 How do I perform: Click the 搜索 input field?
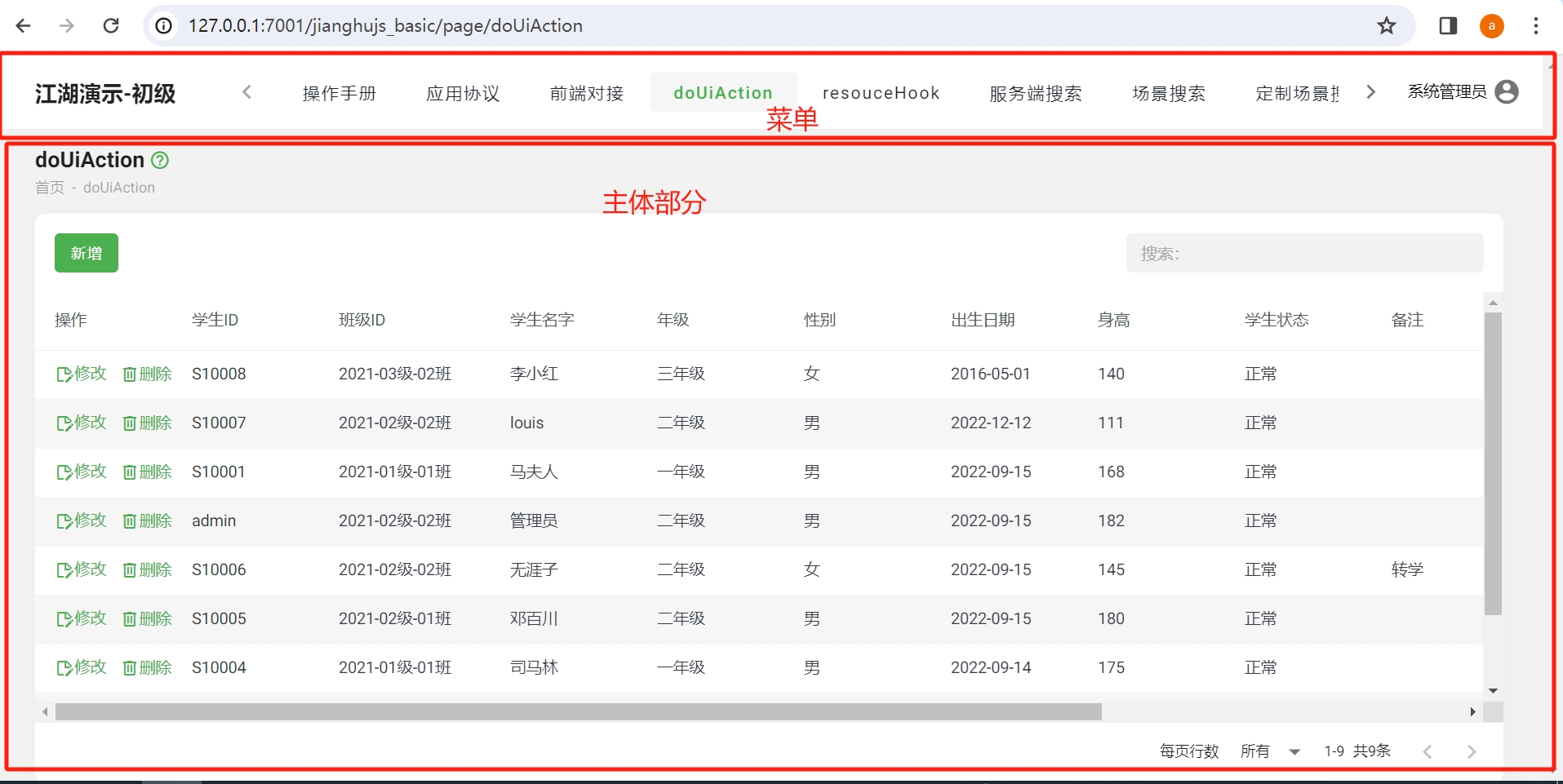tap(1304, 253)
